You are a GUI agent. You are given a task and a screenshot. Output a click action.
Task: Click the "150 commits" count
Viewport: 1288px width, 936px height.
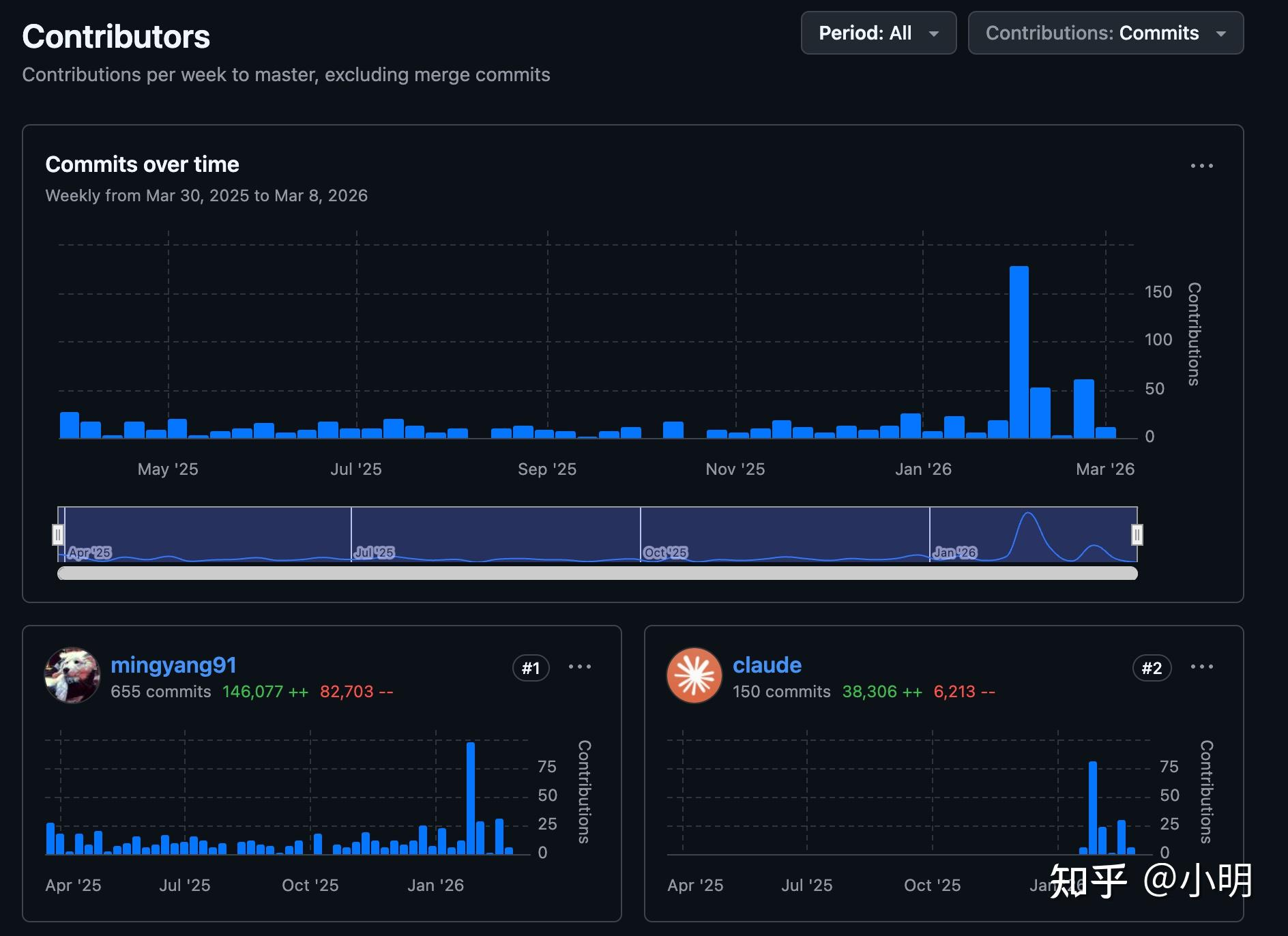coord(782,692)
